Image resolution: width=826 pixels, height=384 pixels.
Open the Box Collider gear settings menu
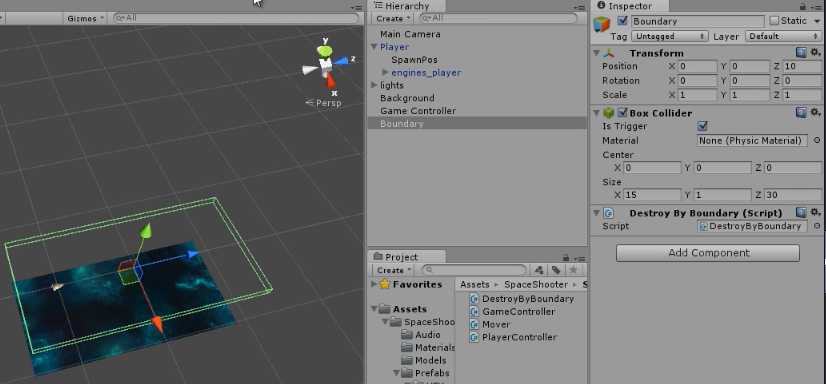coord(815,112)
